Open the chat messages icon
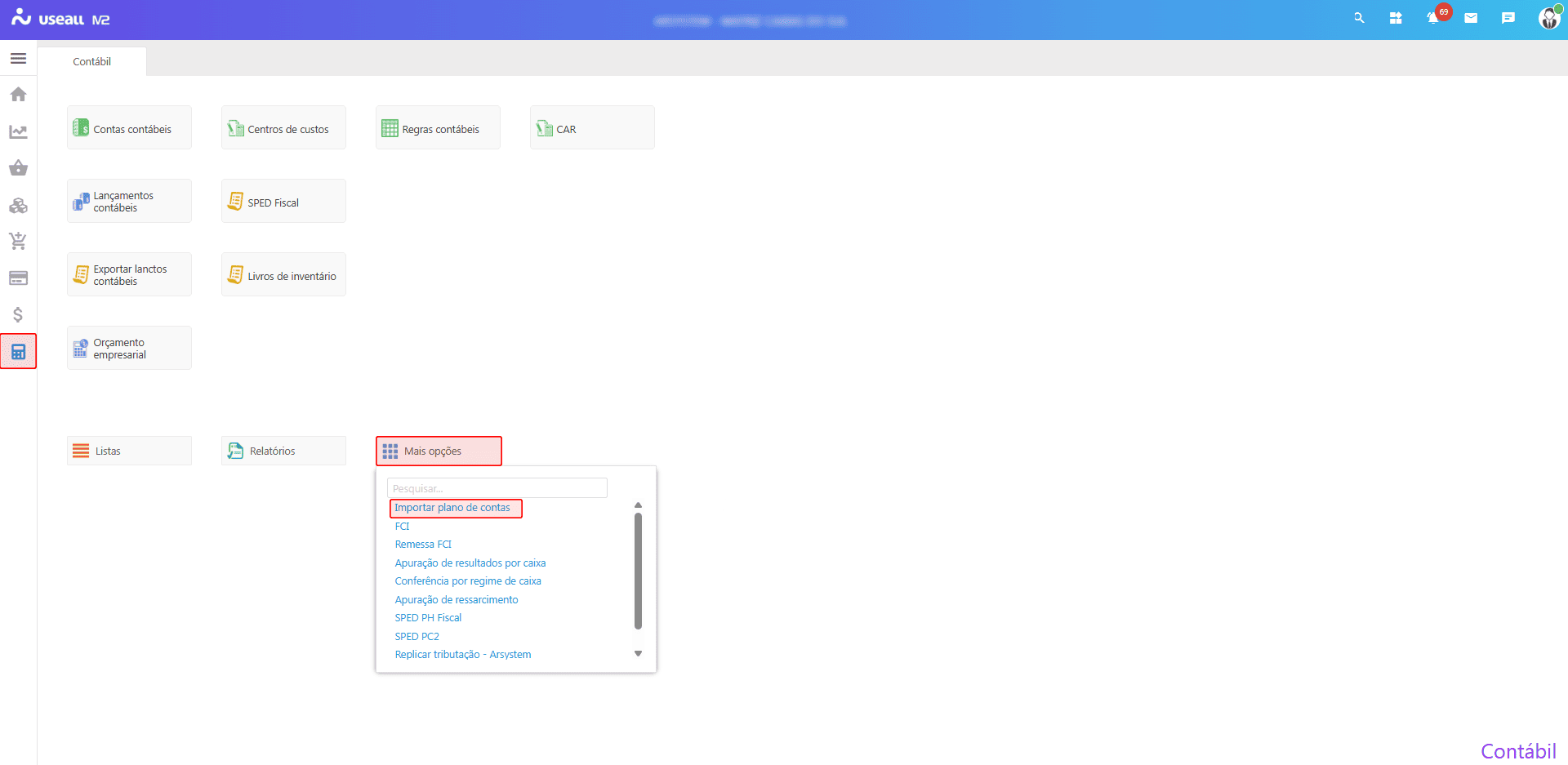Screen dimensions: 1568x765 pos(1508,18)
